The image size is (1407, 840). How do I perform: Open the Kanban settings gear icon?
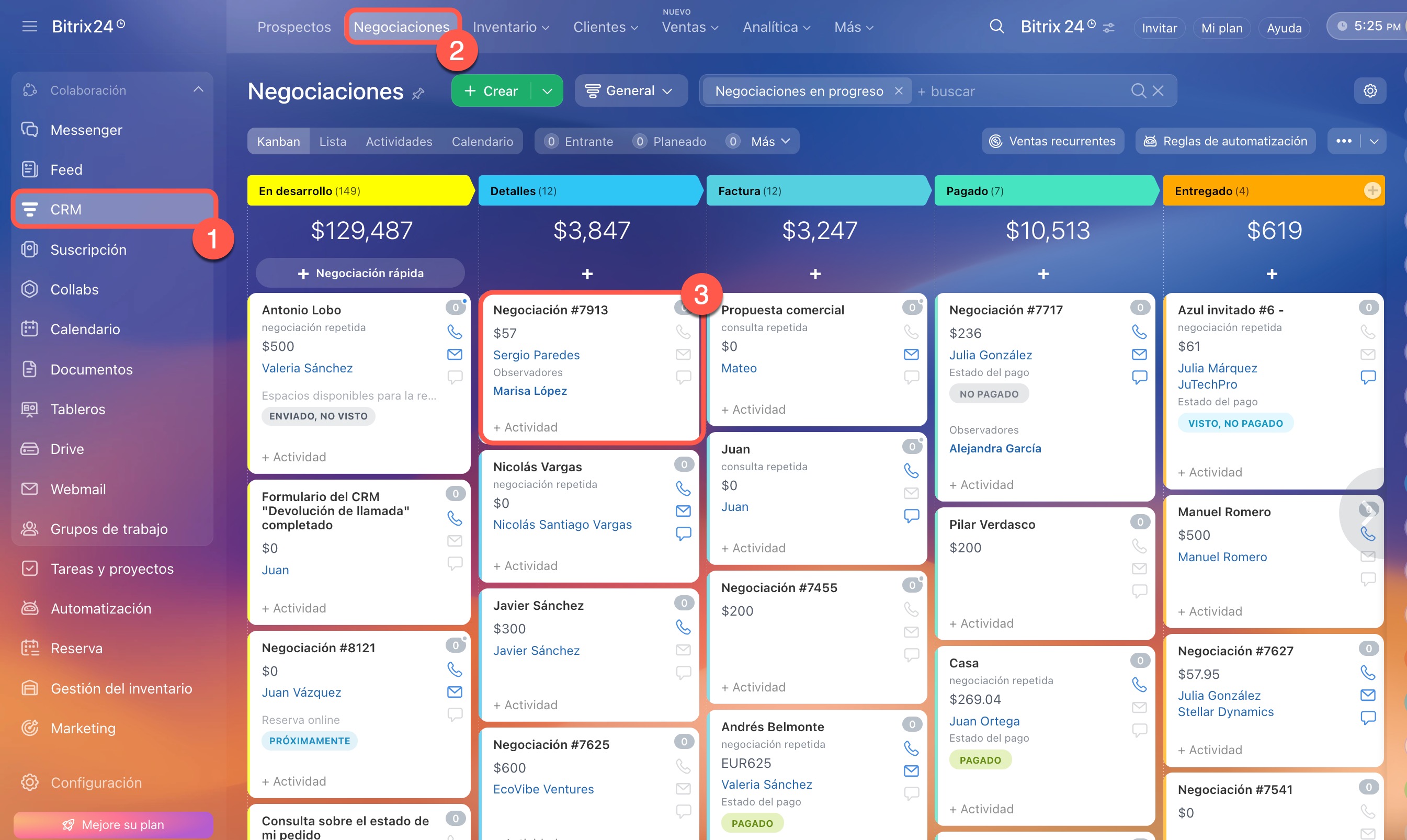1370,90
